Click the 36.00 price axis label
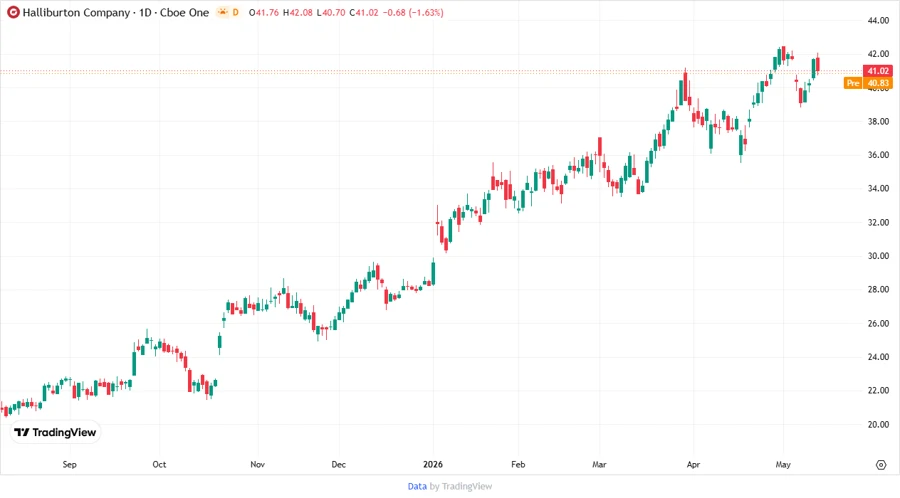The width and height of the screenshot is (900, 498). point(878,155)
